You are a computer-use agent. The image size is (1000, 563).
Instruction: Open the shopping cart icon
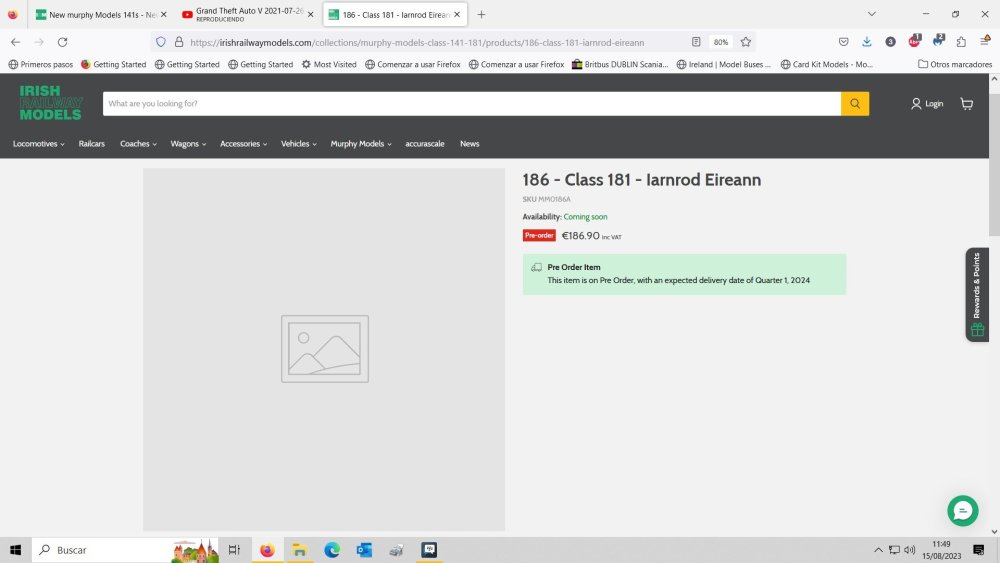coord(966,104)
